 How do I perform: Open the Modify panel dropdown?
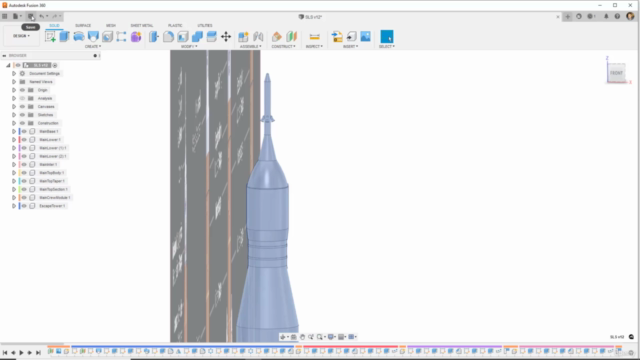(x=189, y=47)
